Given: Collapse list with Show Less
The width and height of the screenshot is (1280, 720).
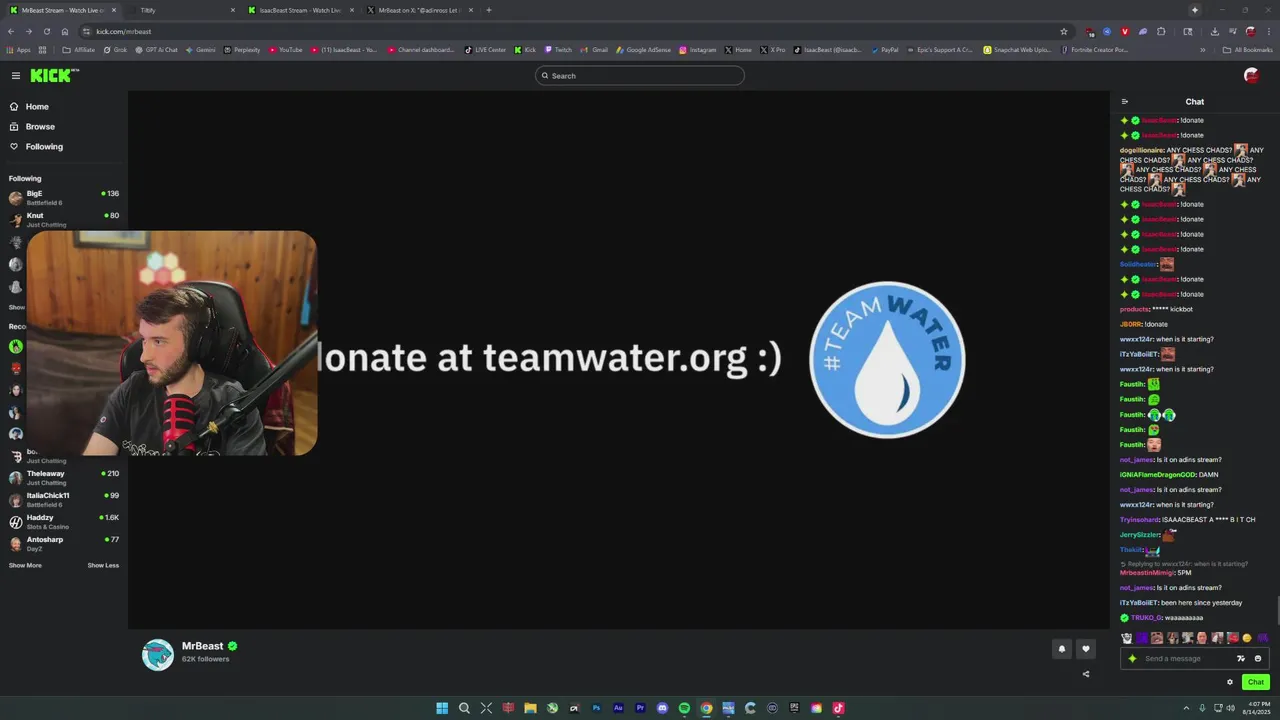Looking at the screenshot, I should (103, 566).
